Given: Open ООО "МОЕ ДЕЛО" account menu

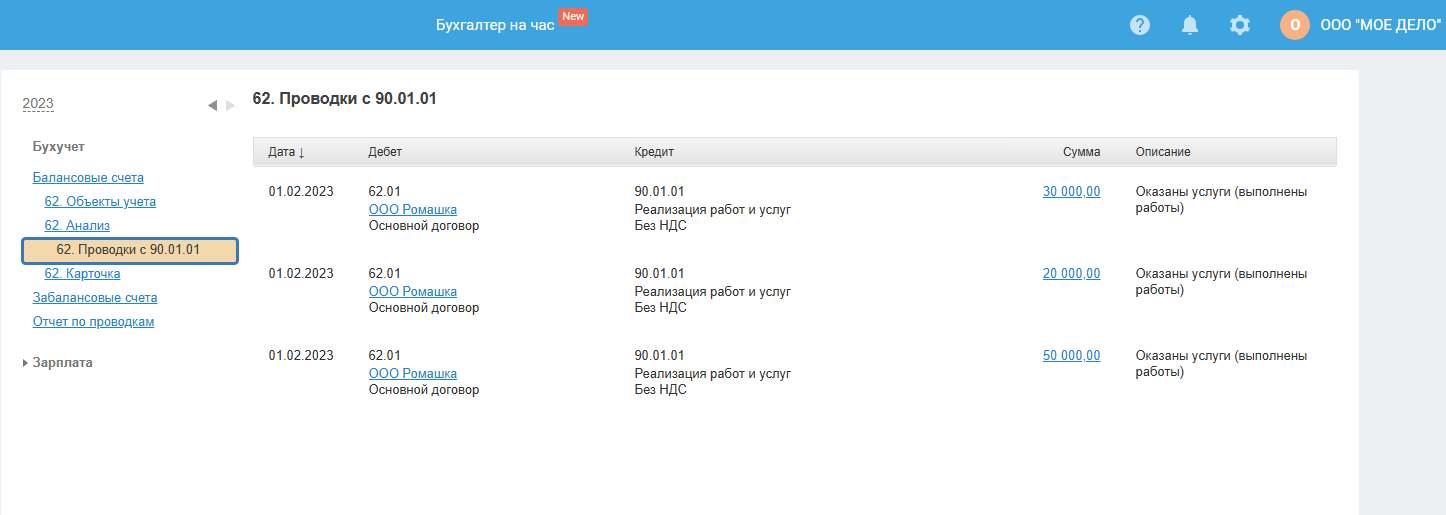Looking at the screenshot, I should (1383, 25).
